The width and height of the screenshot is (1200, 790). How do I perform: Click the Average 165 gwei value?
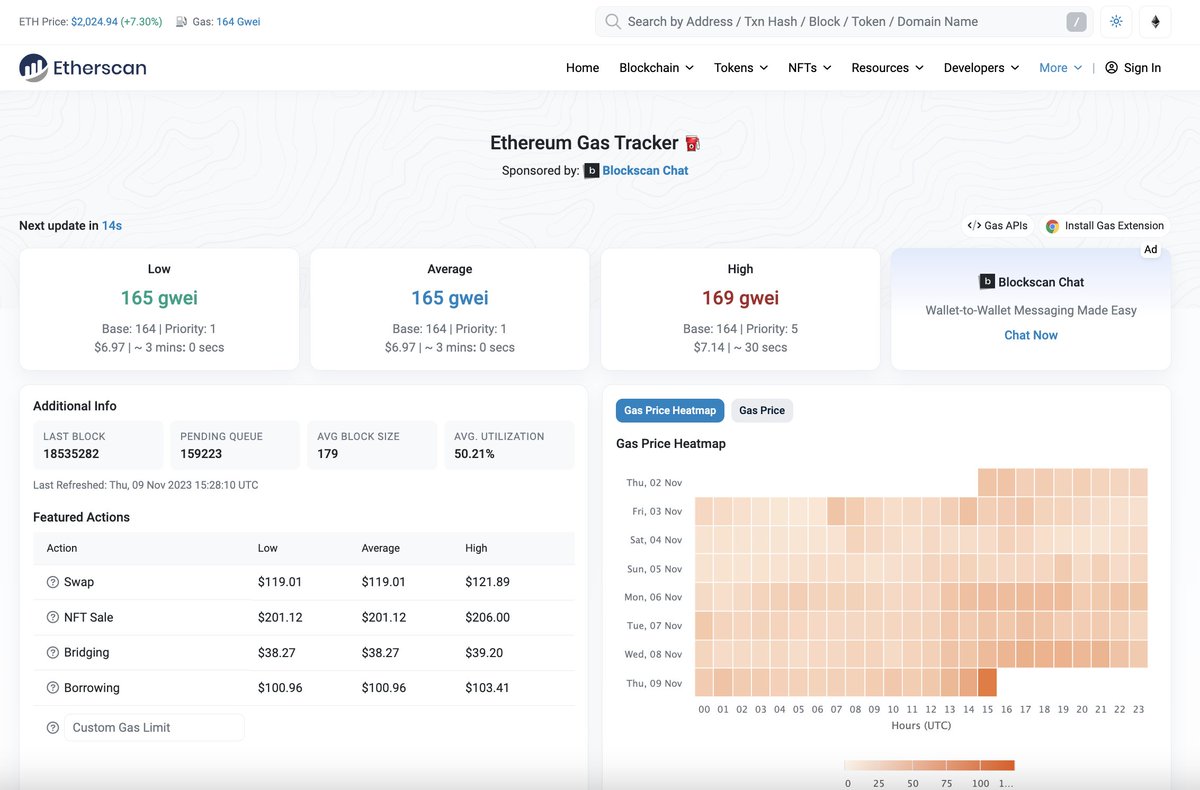(x=449, y=298)
